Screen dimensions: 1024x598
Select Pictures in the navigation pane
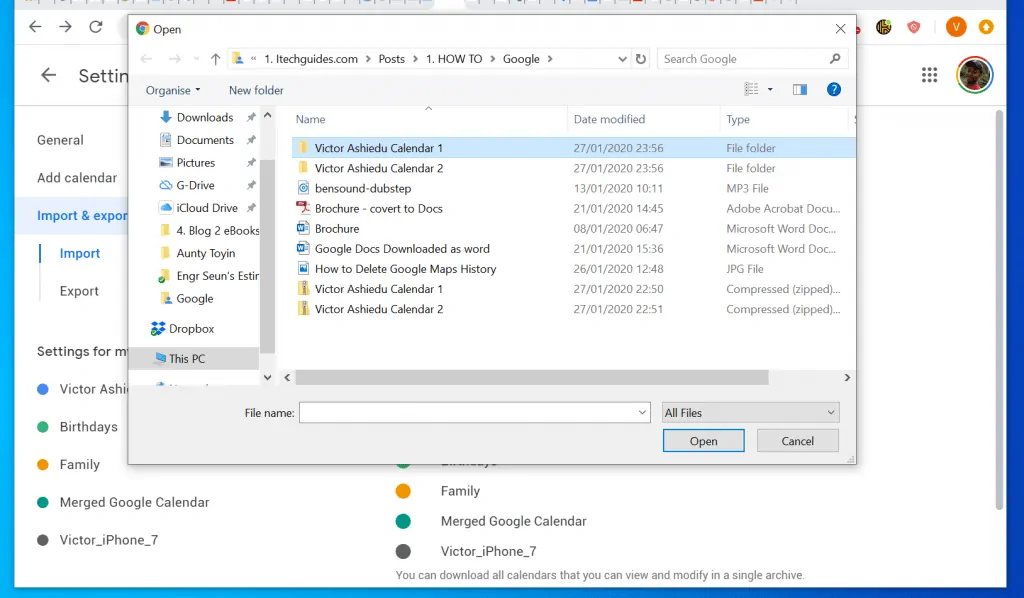[x=195, y=163]
